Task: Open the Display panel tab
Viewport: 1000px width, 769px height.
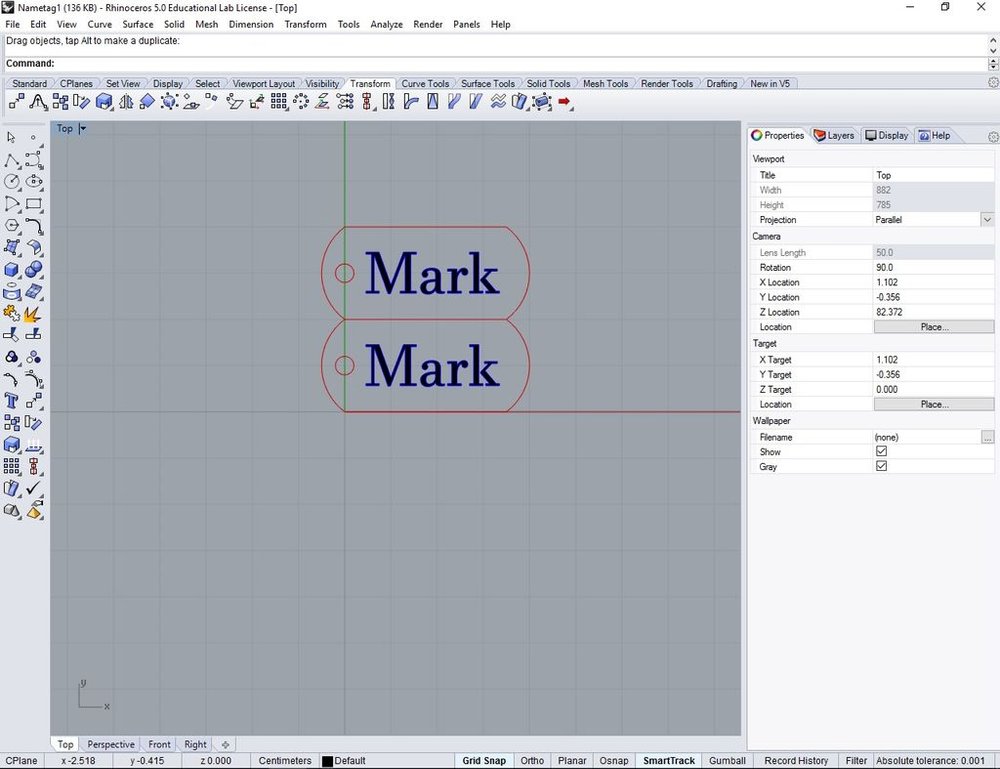Action: point(886,135)
